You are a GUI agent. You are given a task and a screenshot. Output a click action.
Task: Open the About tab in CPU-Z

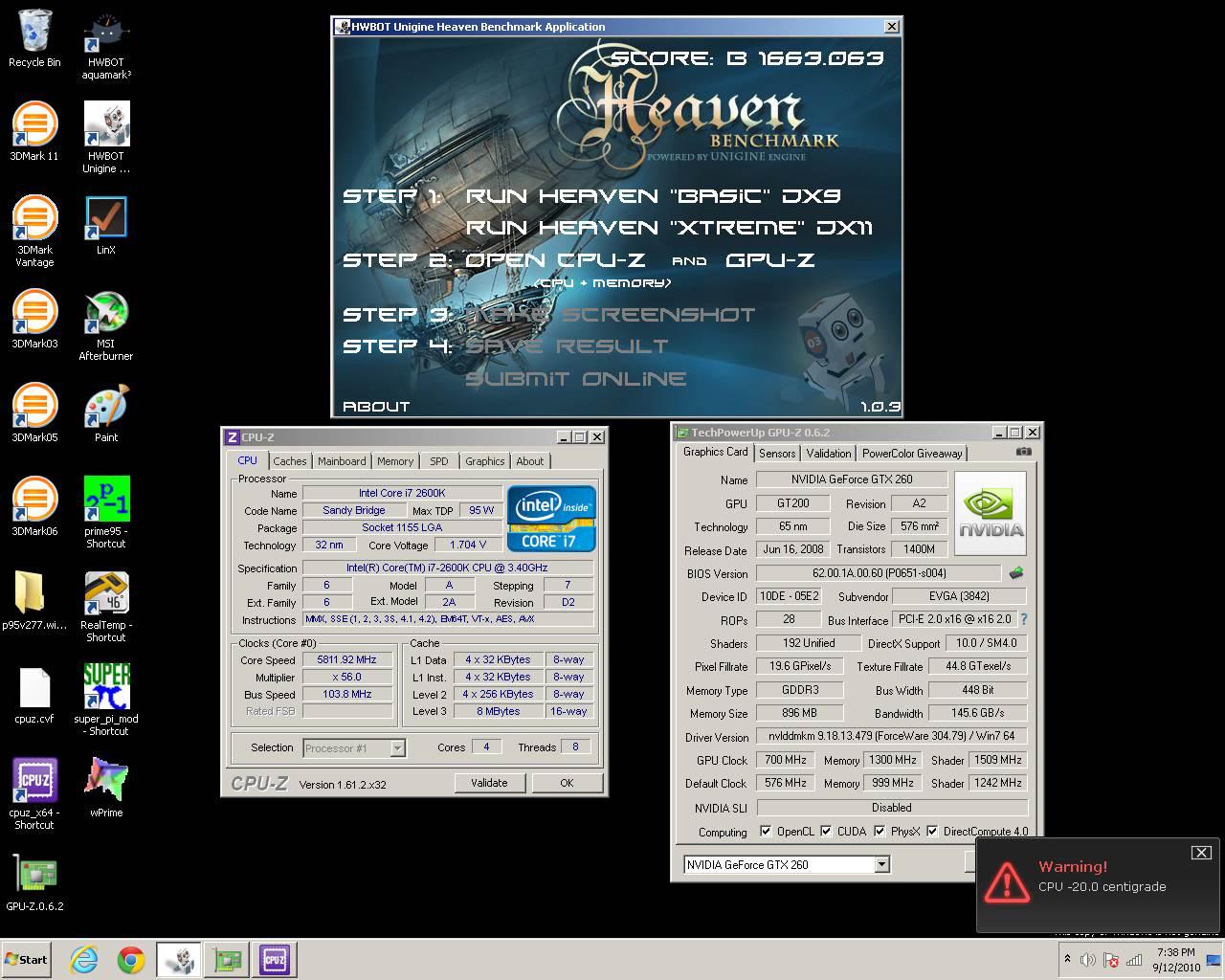[x=529, y=461]
